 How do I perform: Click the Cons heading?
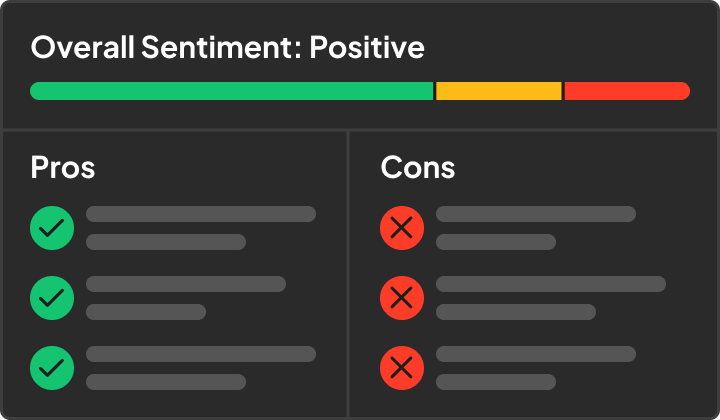[x=418, y=167]
